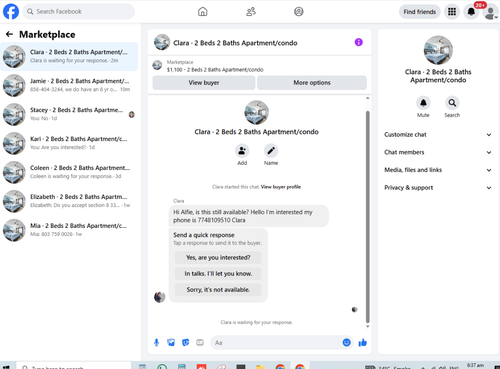
Task: Go to the Home feed icon
Action: pos(203,12)
